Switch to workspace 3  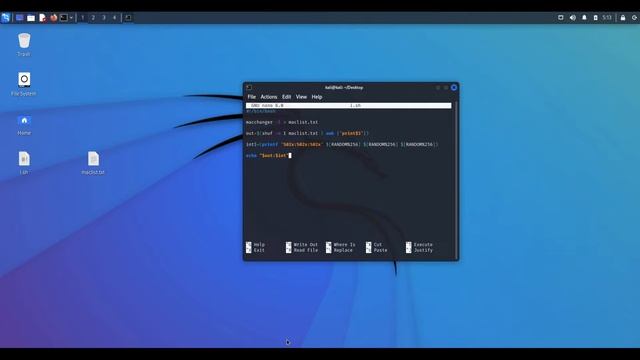coord(104,18)
